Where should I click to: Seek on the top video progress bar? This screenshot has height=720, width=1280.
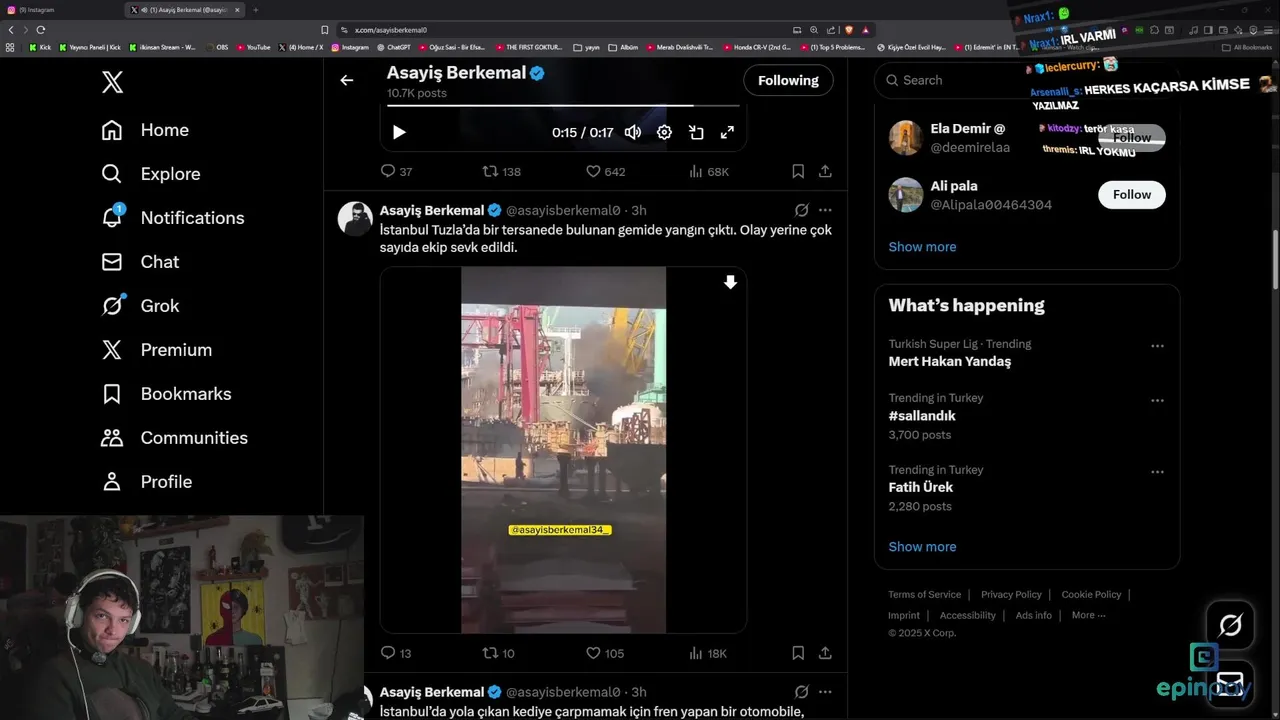[x=563, y=105]
